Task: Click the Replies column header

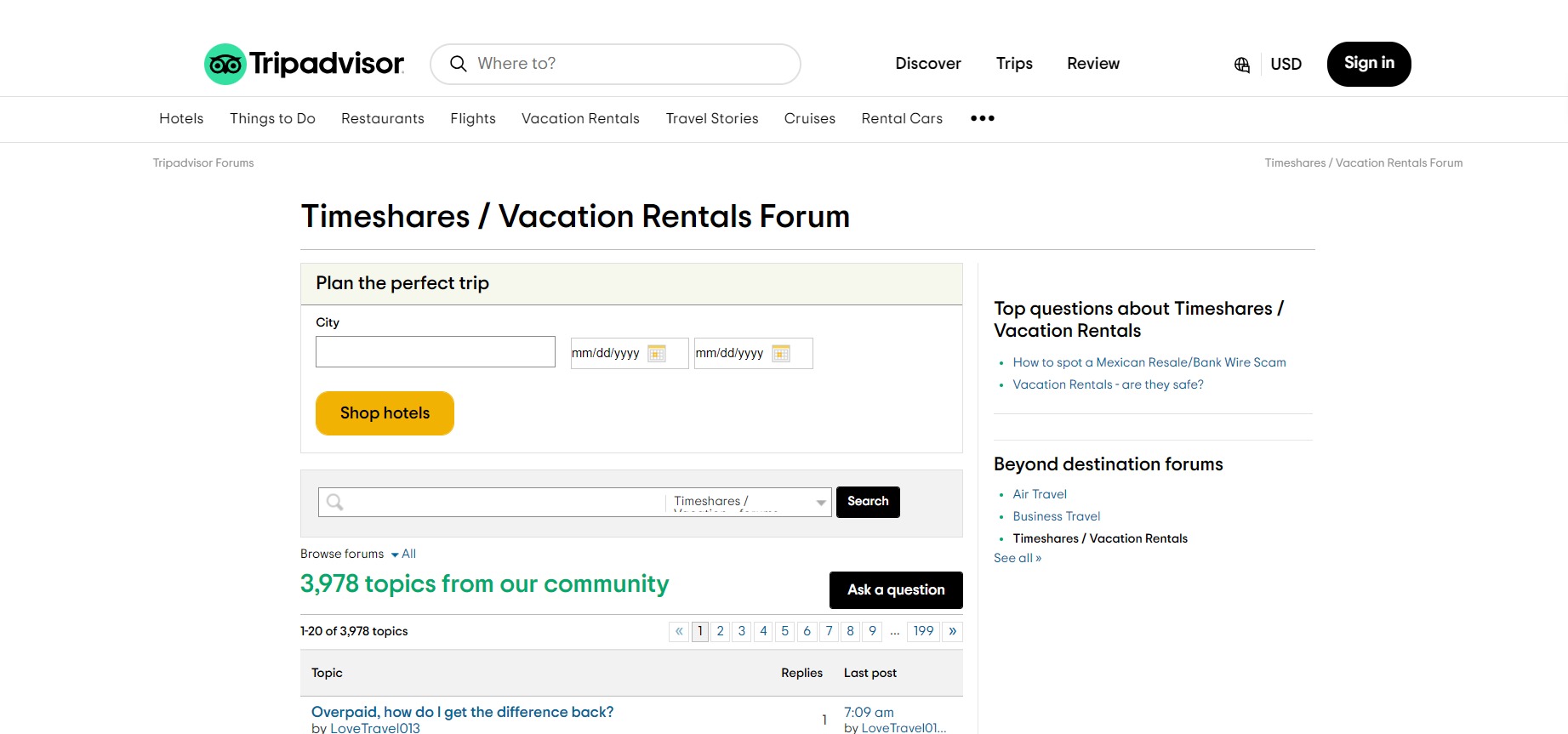Action: coord(802,673)
